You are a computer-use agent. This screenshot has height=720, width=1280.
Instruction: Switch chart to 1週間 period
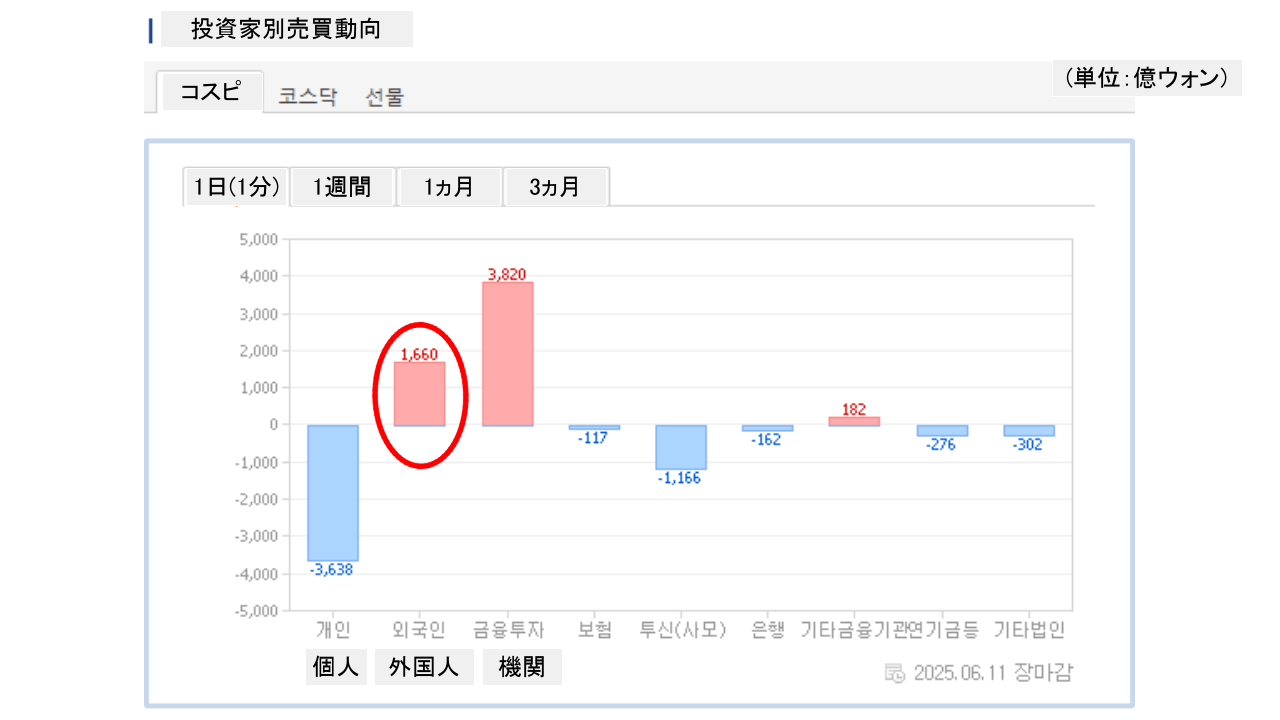pyautogui.click(x=342, y=187)
